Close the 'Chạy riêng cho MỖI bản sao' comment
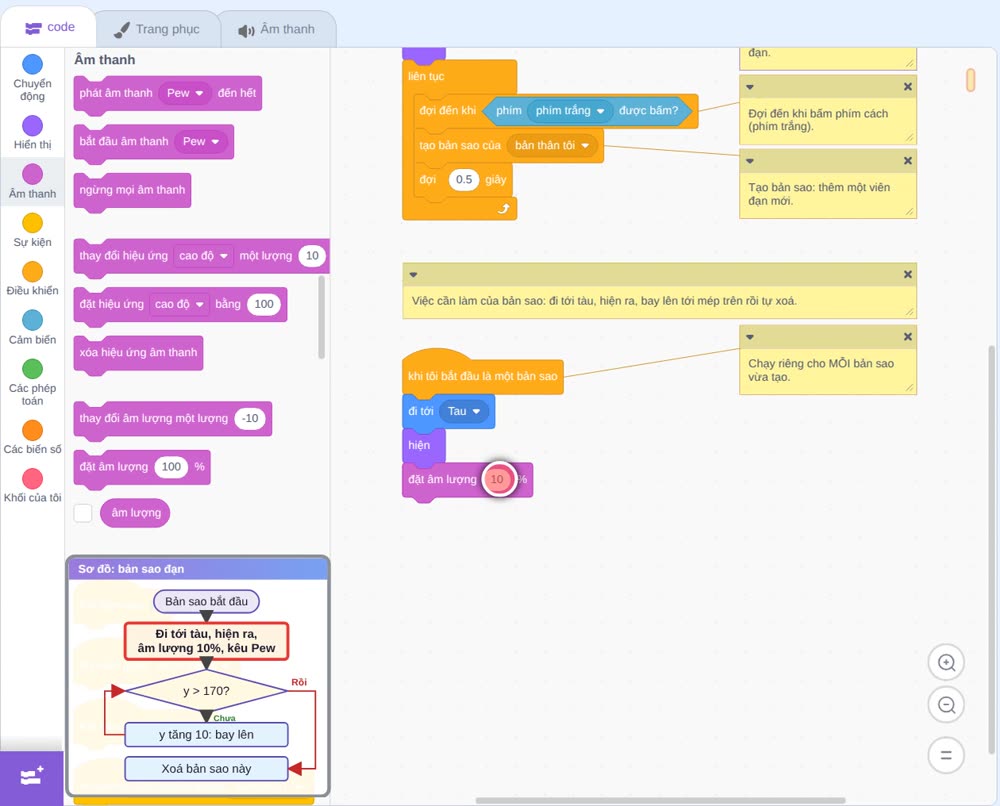This screenshot has height=806, width=1000. pyautogui.click(x=908, y=337)
